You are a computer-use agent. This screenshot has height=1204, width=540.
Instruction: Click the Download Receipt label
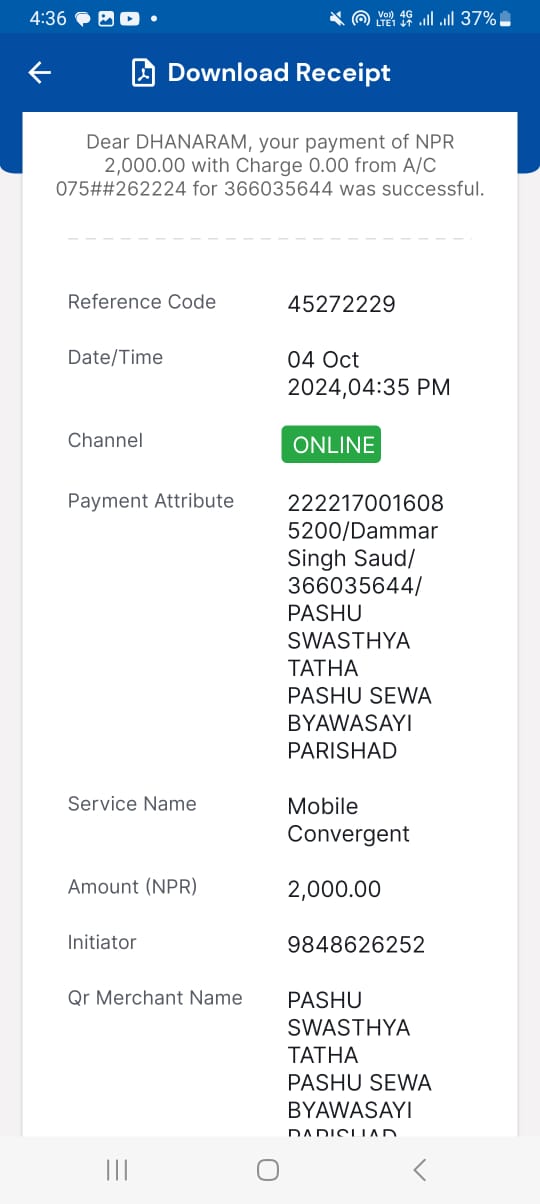(x=279, y=73)
